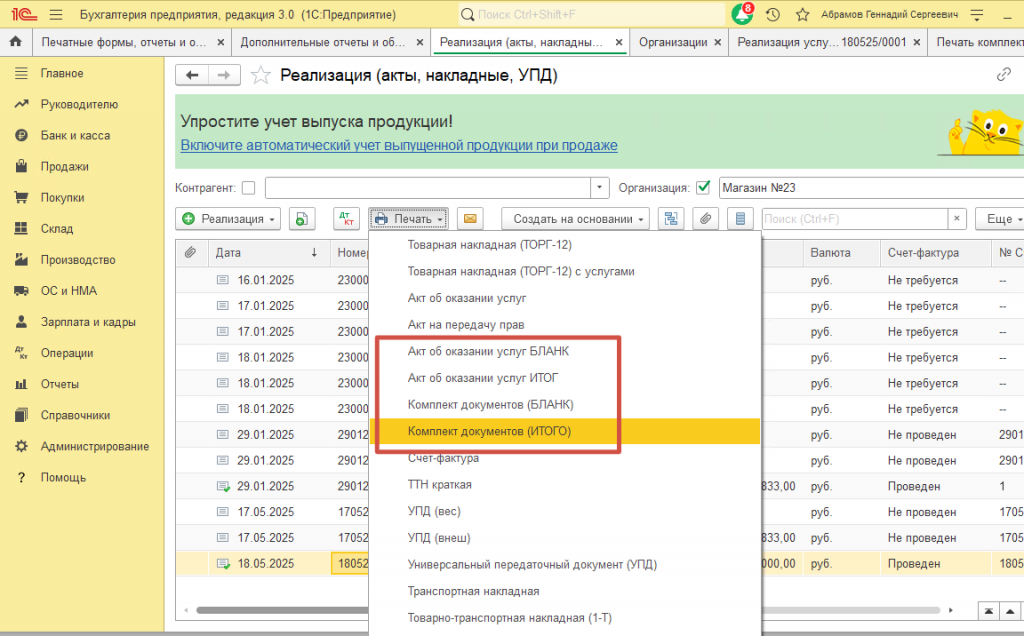The height and width of the screenshot is (636, 1024).
Task: Open the history clock icon
Action: point(773,14)
